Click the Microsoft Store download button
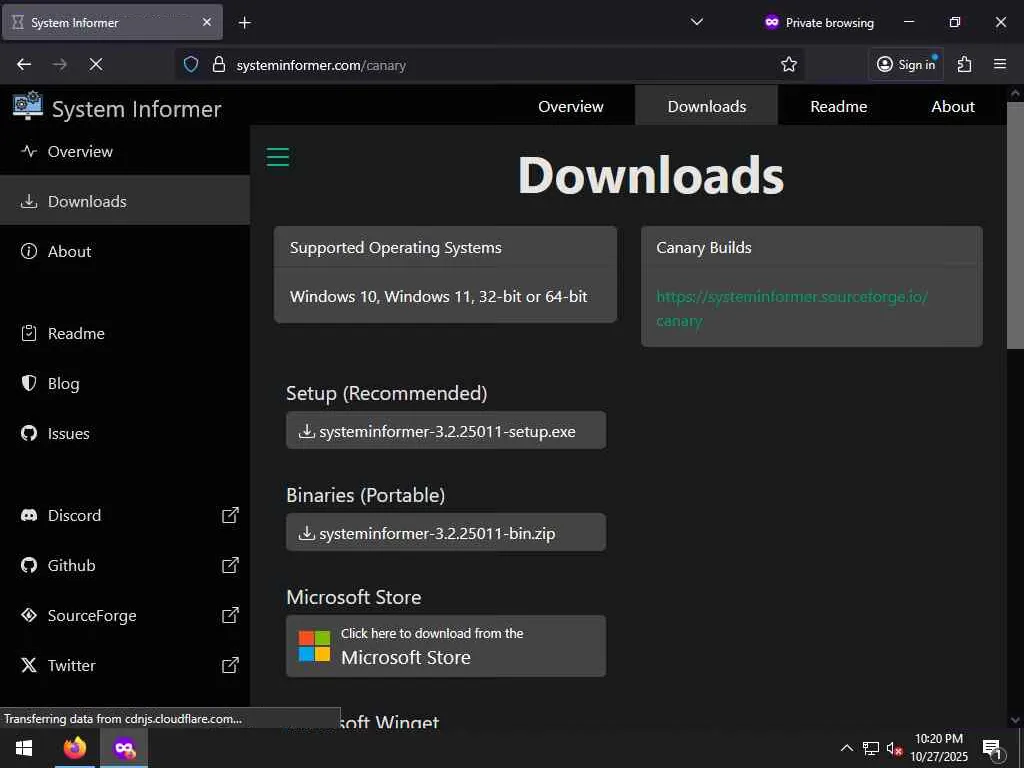Screen dimensions: 1024x768 [x=446, y=646]
